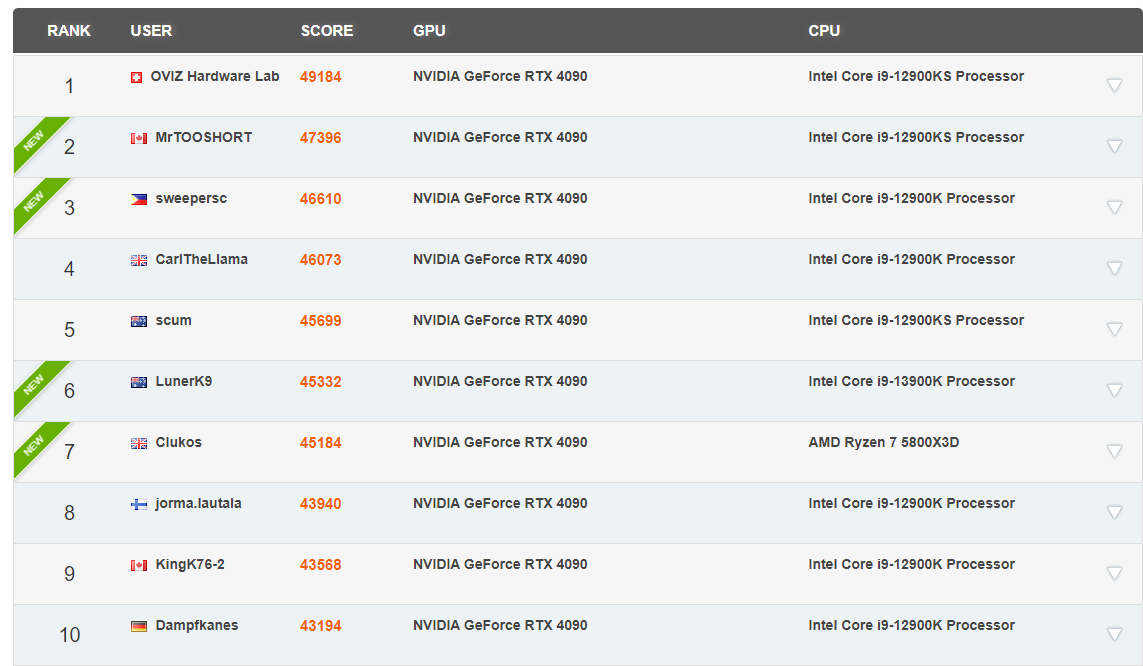Click the SCORE column header

(x=327, y=31)
